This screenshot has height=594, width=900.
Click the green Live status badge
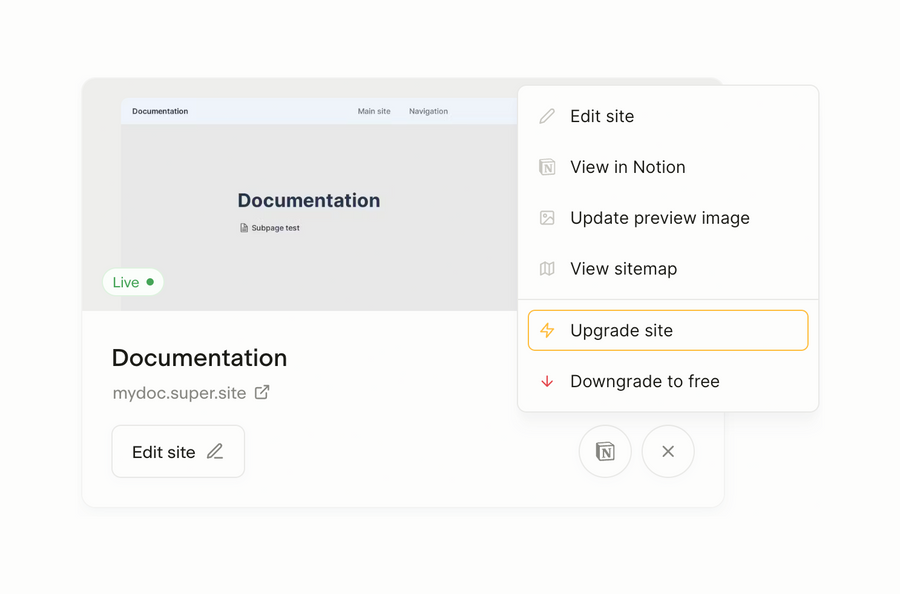(133, 282)
